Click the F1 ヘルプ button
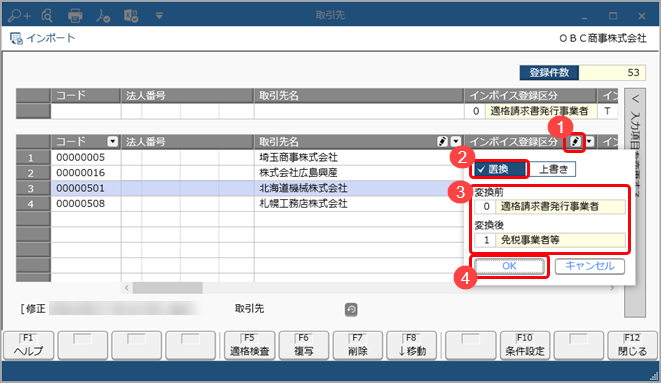This screenshot has height=383, width=661. tap(29, 345)
